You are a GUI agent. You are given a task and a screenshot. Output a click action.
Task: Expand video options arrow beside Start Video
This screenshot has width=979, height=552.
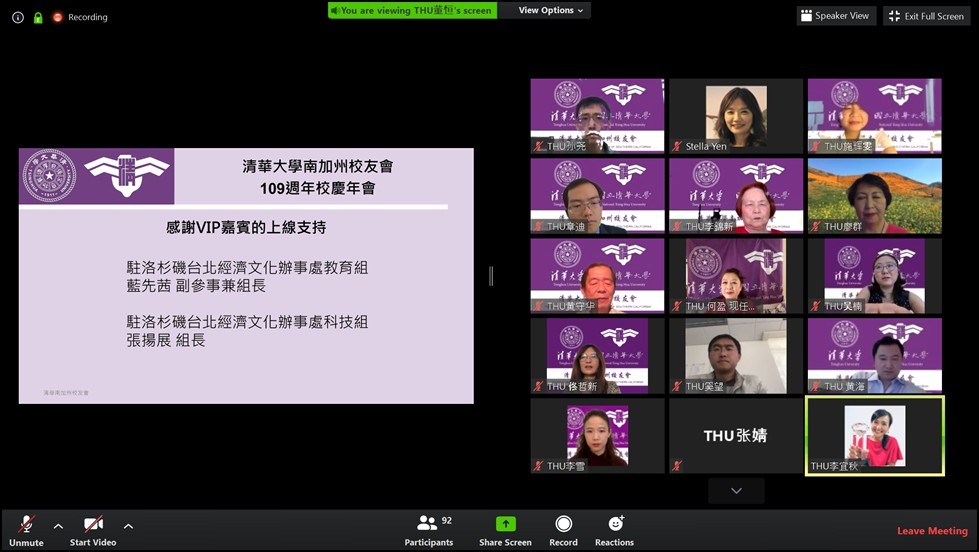point(128,526)
